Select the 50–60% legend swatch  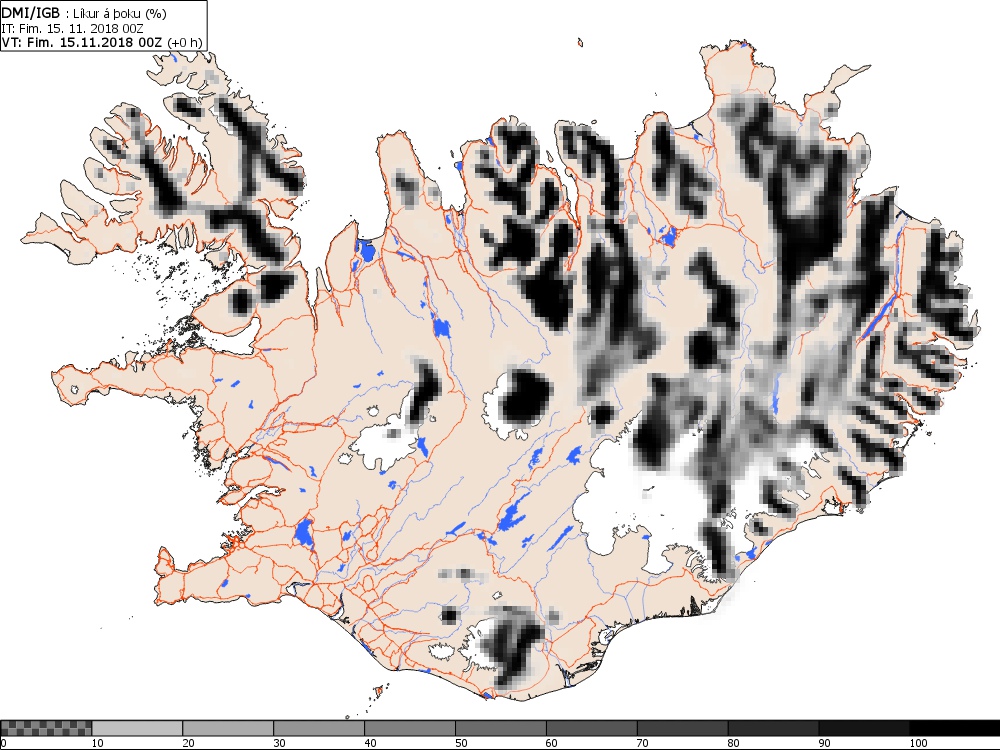[x=501, y=728]
